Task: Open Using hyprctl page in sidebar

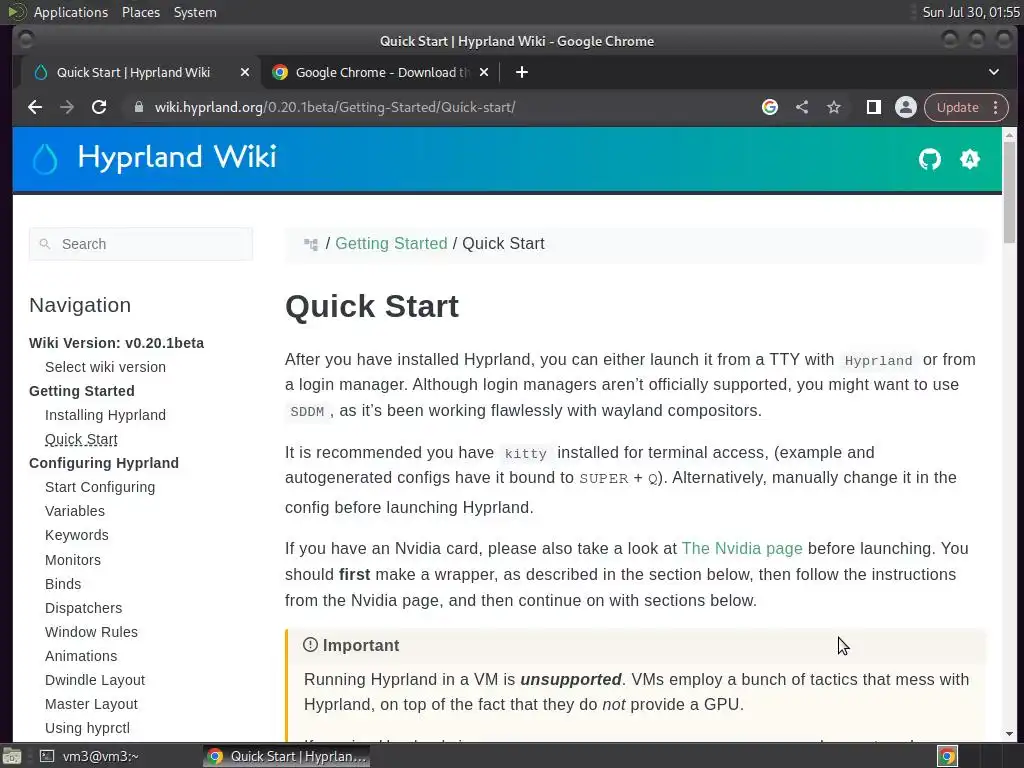Action: click(88, 728)
